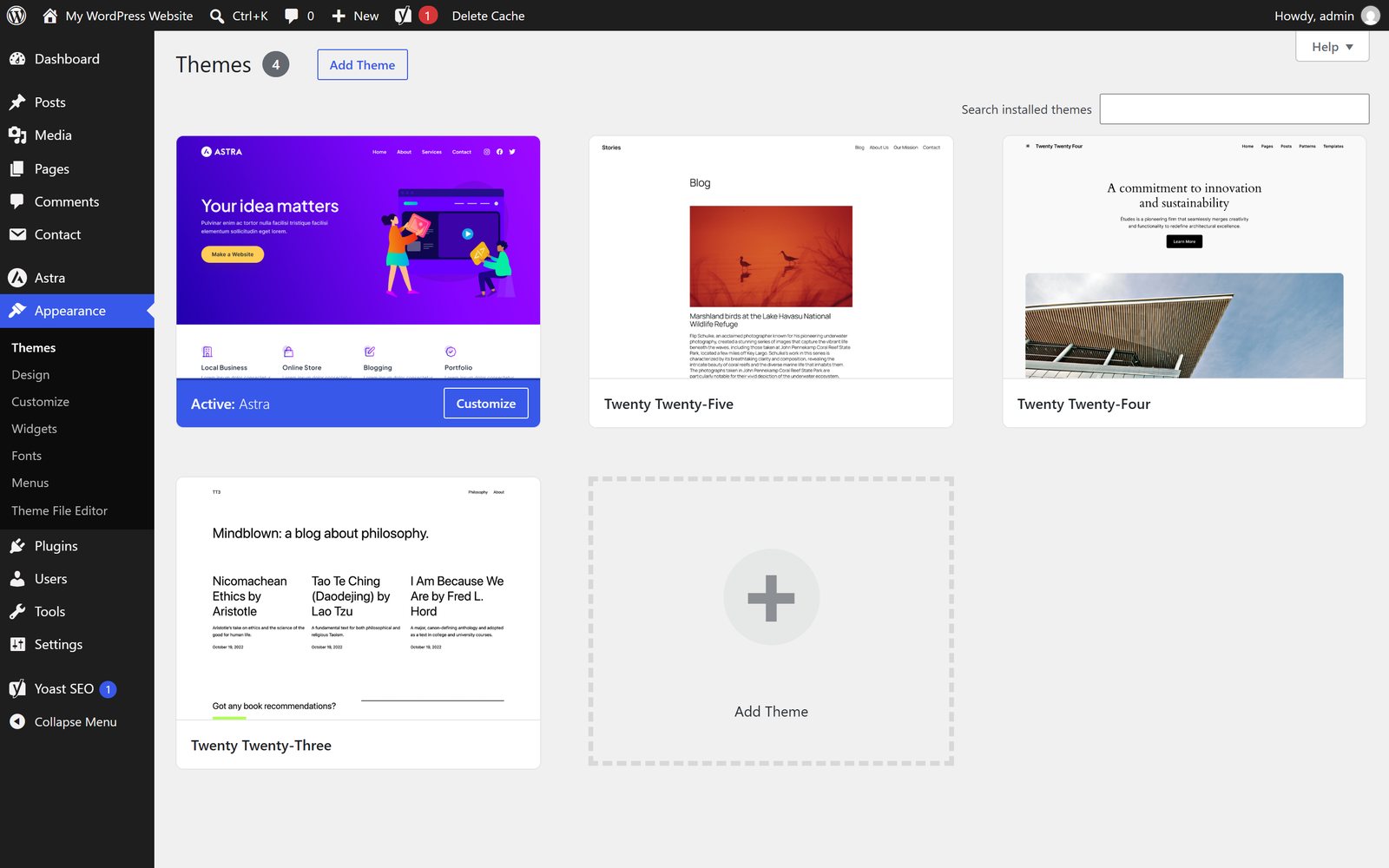Open the Fonts submenu item
Image resolution: width=1389 pixels, height=868 pixels.
26,456
